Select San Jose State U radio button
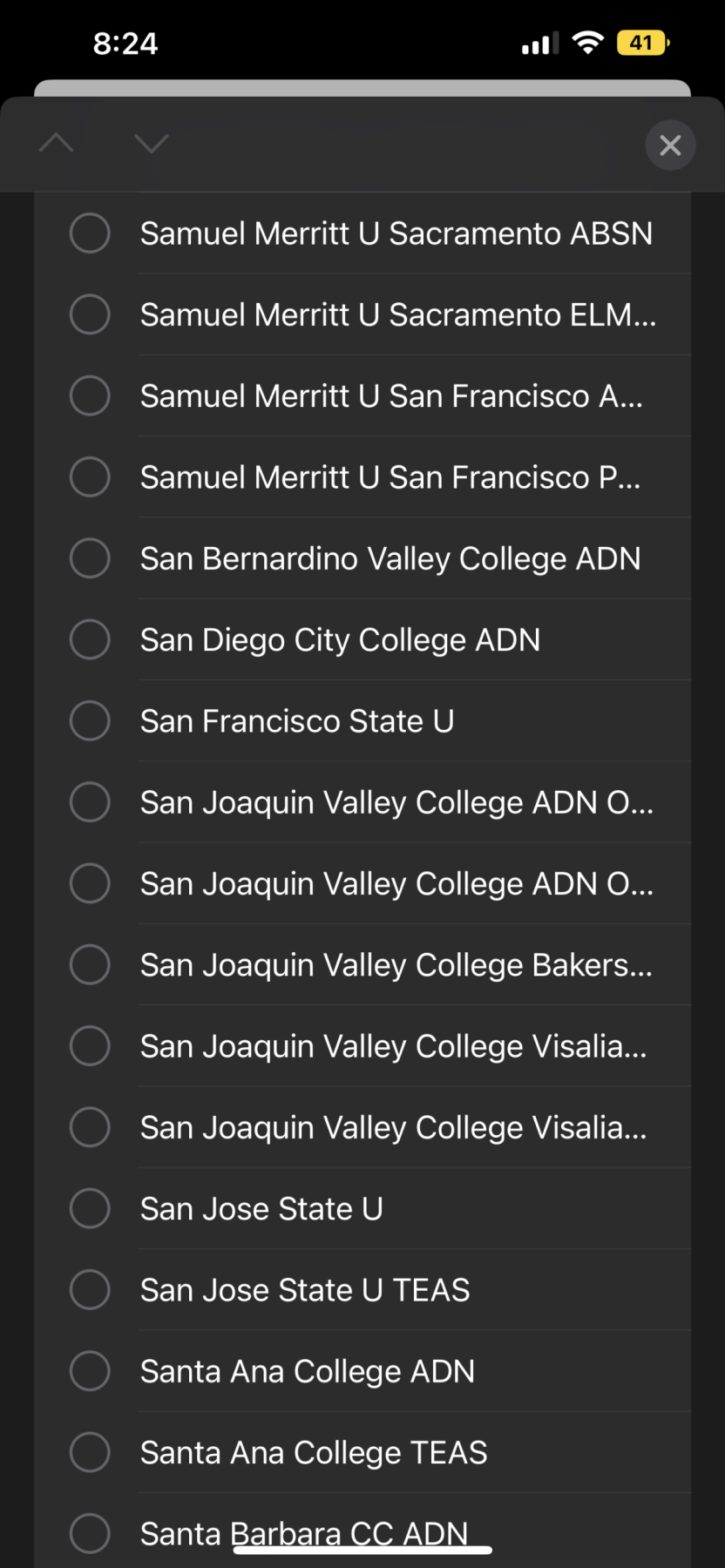Screen dimensions: 725x1568 (x=90, y=1209)
